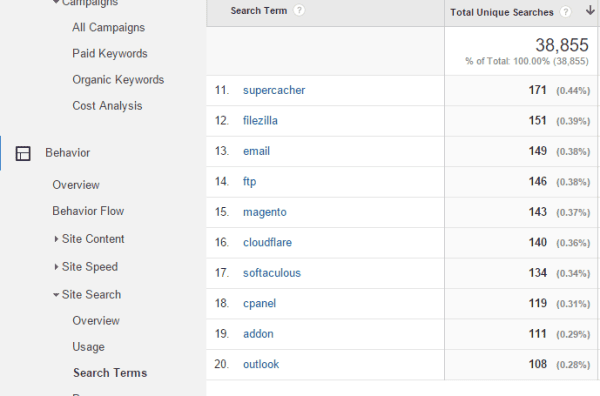Click the 143 unique searches value
The height and width of the screenshot is (396, 600).
click(537, 212)
